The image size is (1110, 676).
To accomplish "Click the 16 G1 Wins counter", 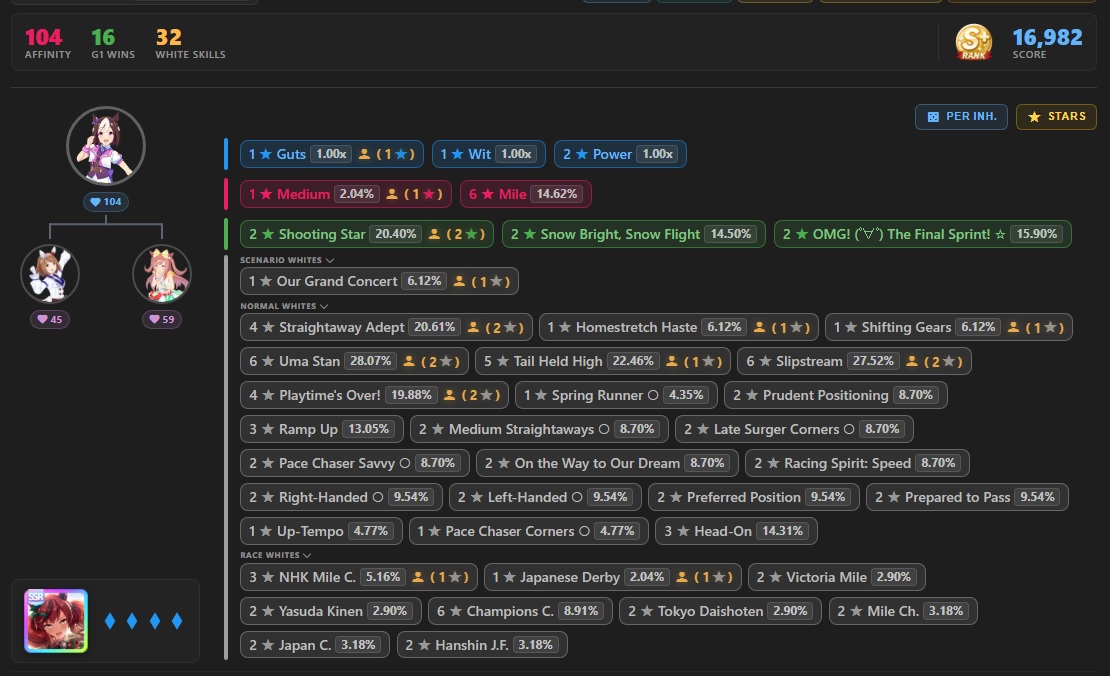I will click(113, 43).
